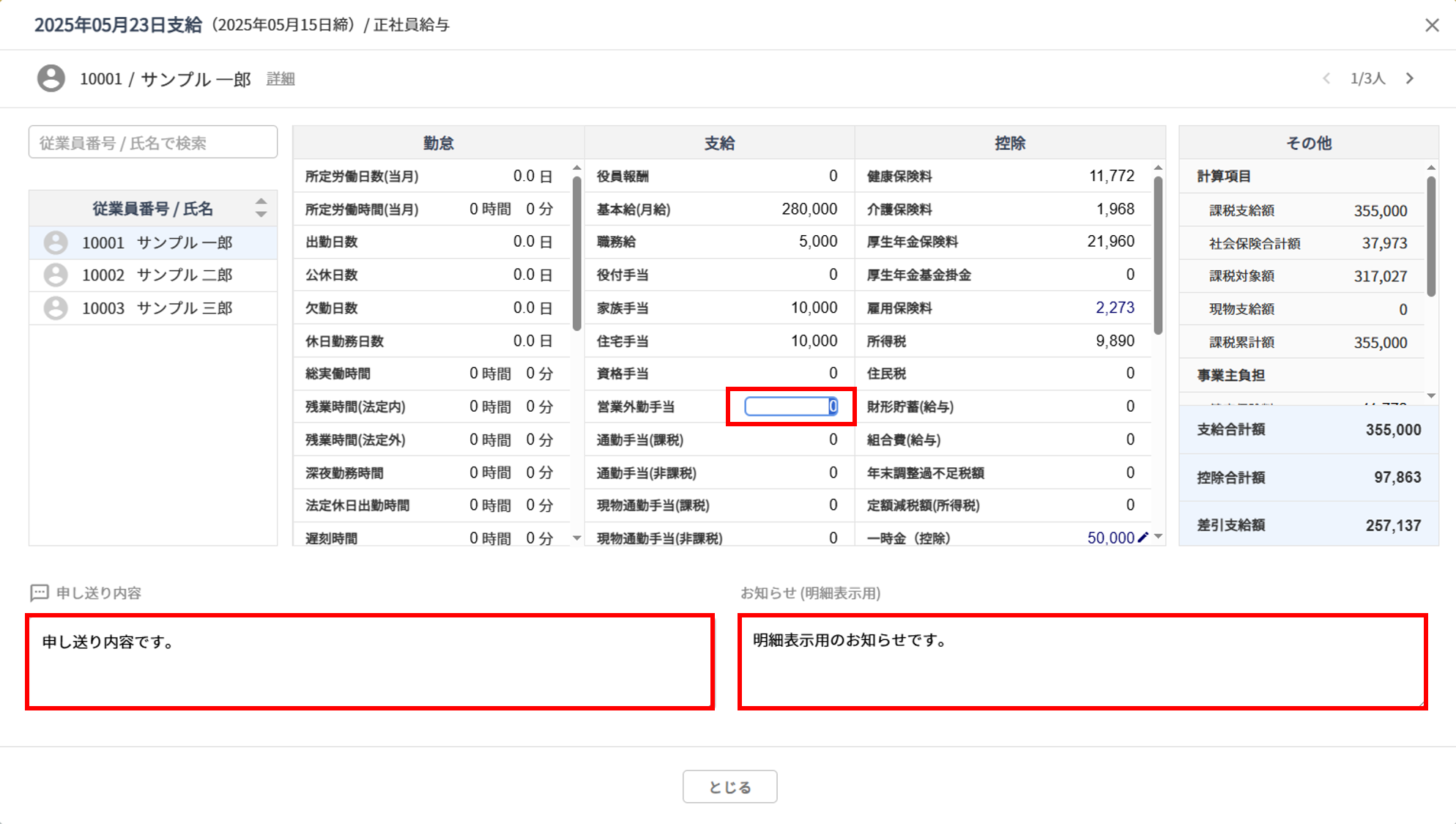Click the お知らせ (明細表示用) text area

1082,662
